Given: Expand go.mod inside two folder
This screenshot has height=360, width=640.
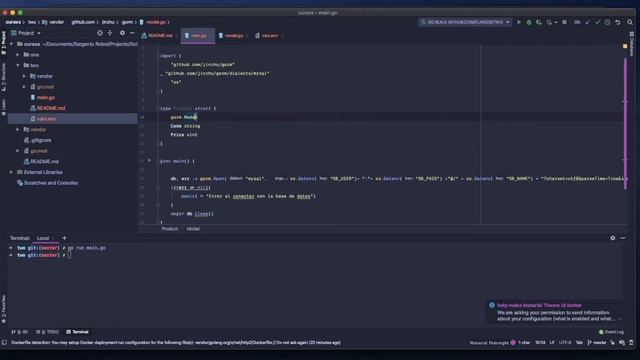Looking at the screenshot, I should [24, 87].
